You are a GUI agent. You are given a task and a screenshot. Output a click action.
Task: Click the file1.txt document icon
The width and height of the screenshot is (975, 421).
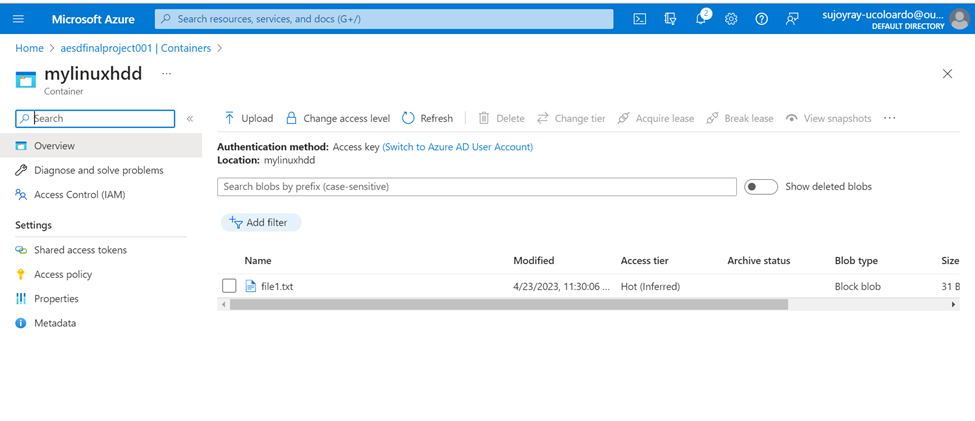tap(251, 286)
